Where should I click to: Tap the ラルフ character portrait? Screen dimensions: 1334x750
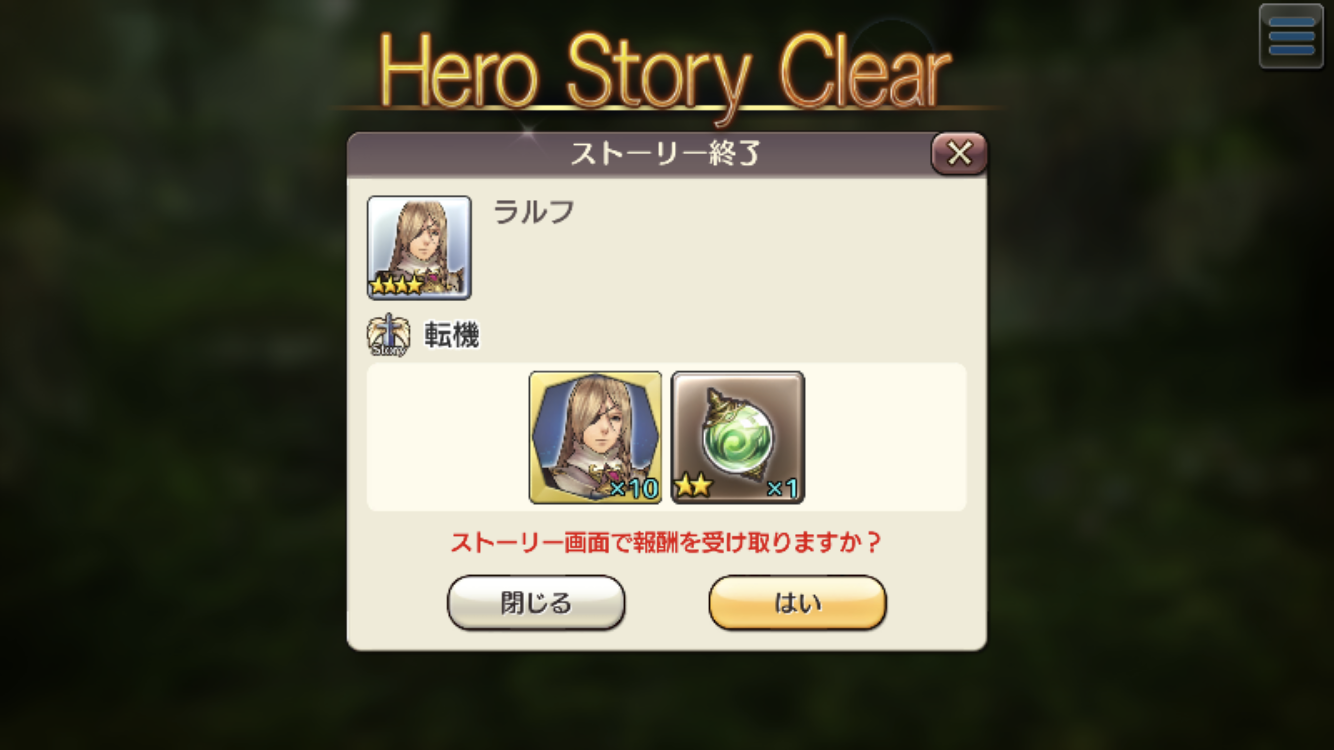pos(419,247)
